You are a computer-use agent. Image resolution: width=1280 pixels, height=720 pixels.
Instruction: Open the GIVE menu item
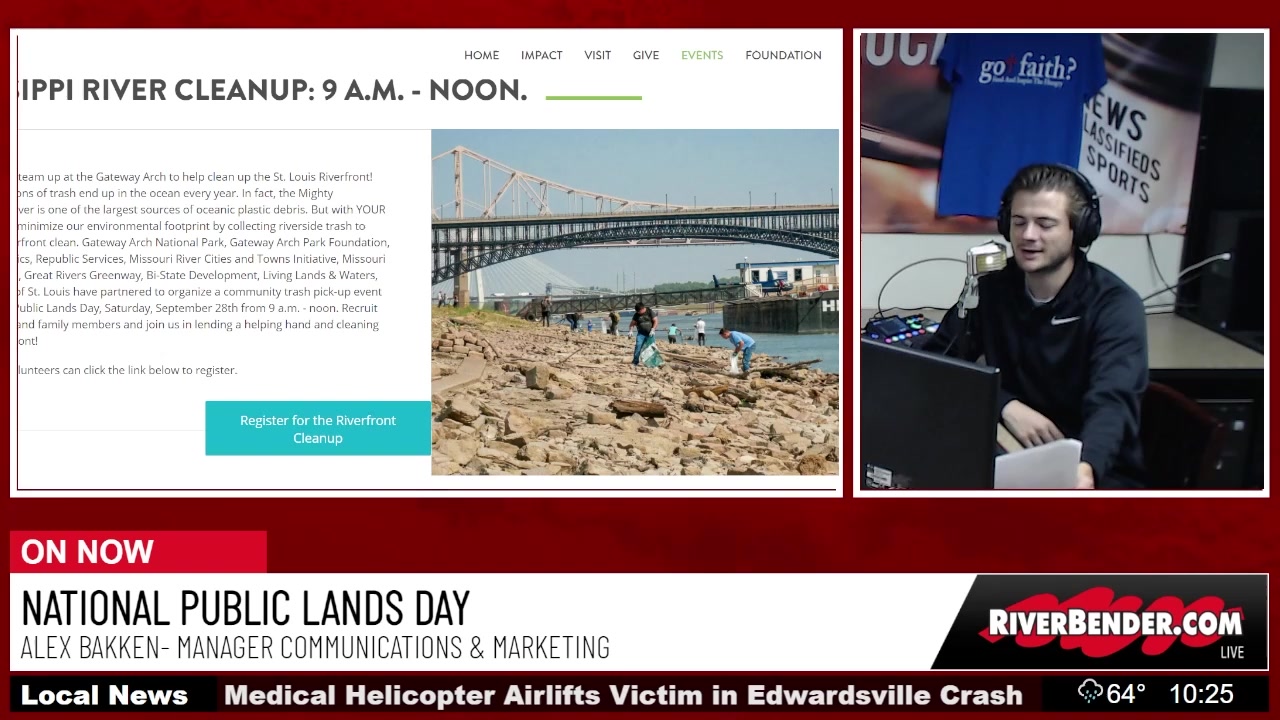tap(646, 55)
